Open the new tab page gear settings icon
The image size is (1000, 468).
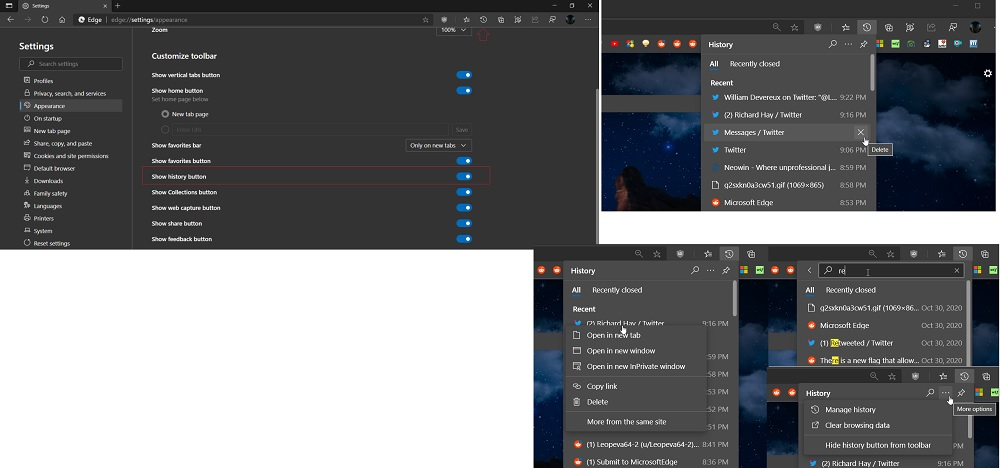(988, 73)
